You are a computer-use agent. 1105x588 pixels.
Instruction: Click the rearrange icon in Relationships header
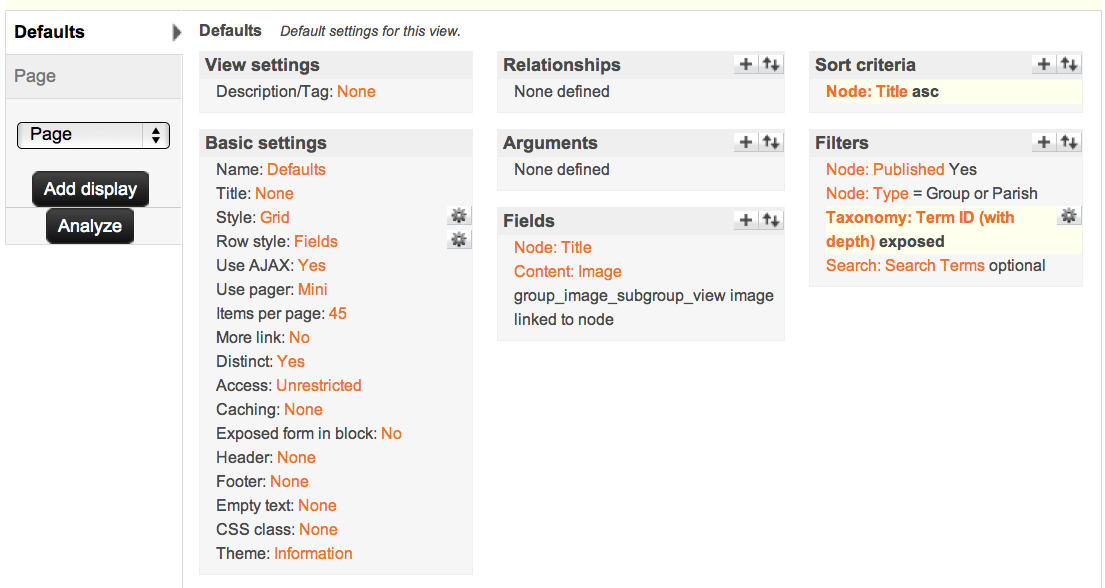coord(771,65)
